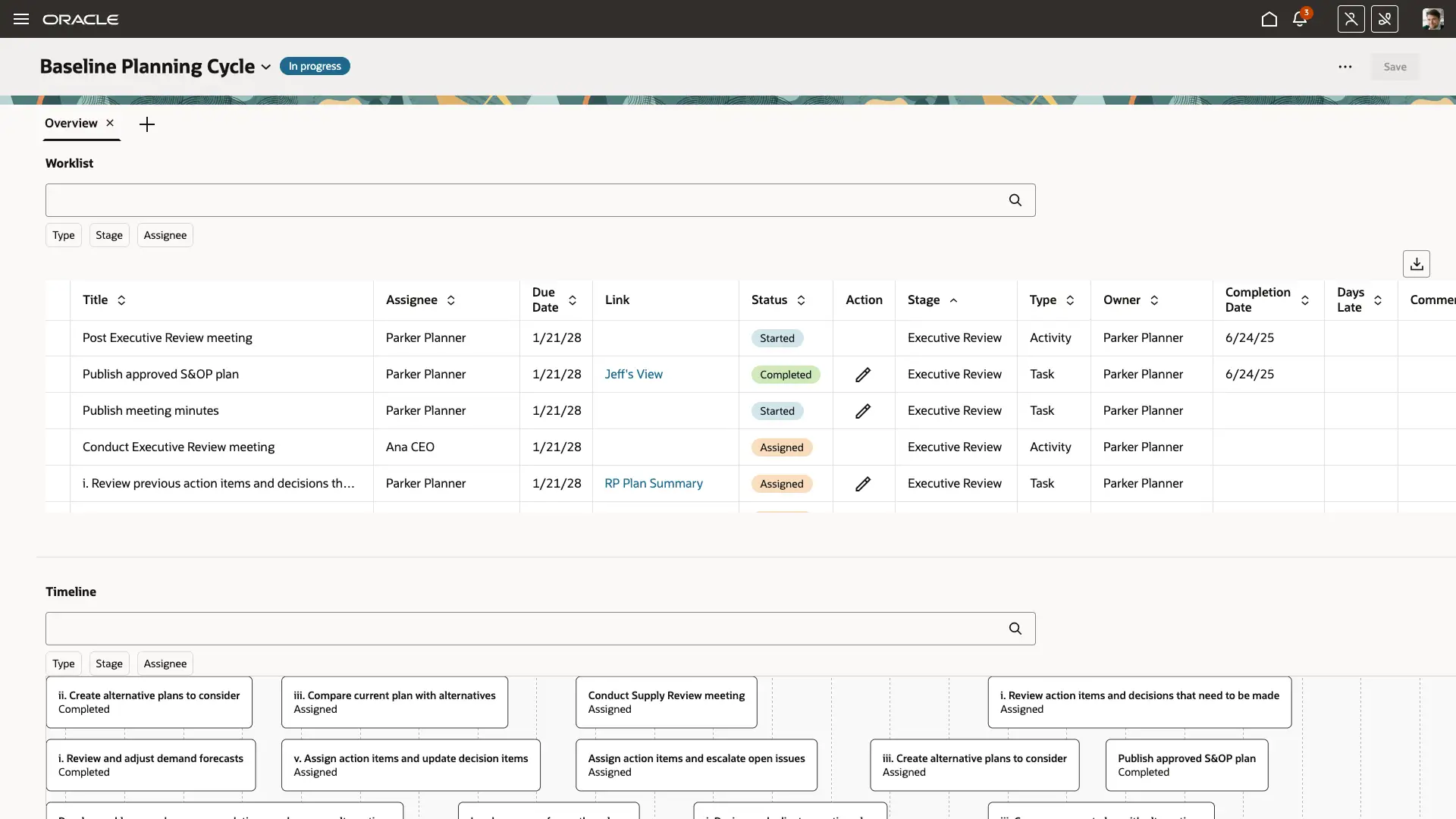The image size is (1456, 819).
Task: Add a new tab with plus icon
Action: pyautogui.click(x=147, y=124)
